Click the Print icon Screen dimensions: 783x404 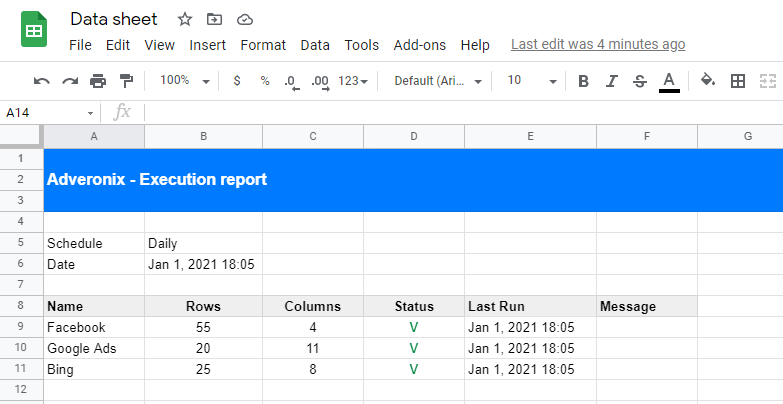pos(98,81)
